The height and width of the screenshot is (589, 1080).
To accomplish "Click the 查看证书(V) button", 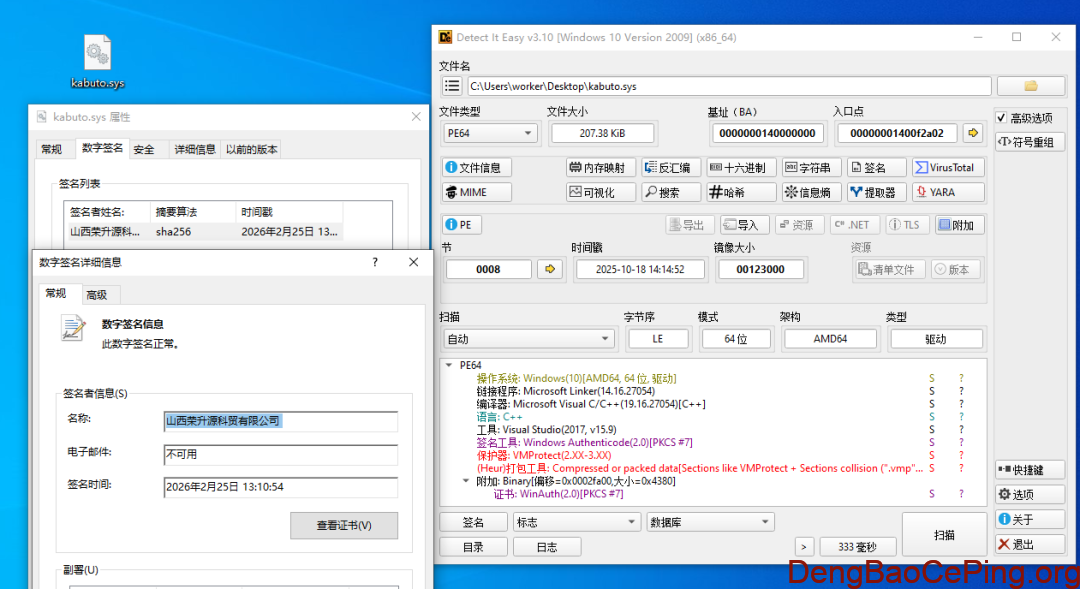I will [x=344, y=525].
